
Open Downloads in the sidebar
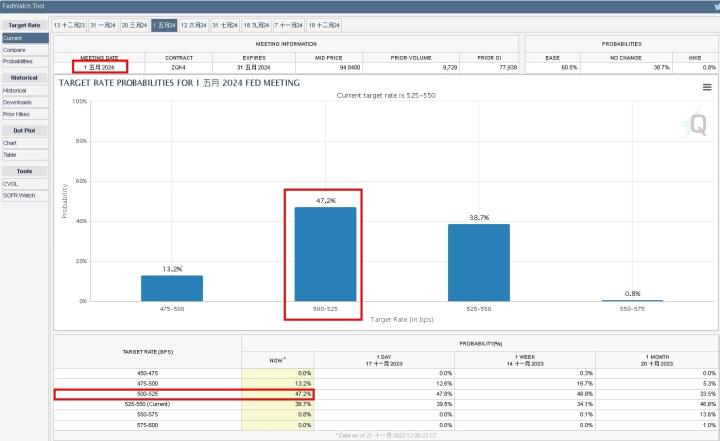[25, 102]
